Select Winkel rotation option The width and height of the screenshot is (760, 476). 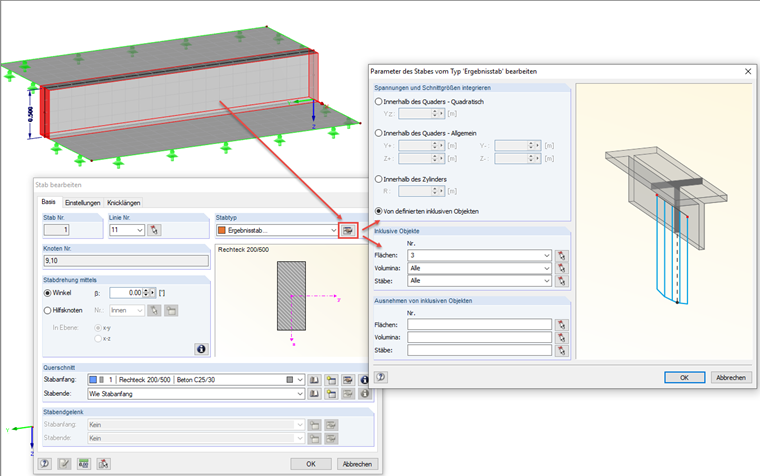(x=48, y=293)
